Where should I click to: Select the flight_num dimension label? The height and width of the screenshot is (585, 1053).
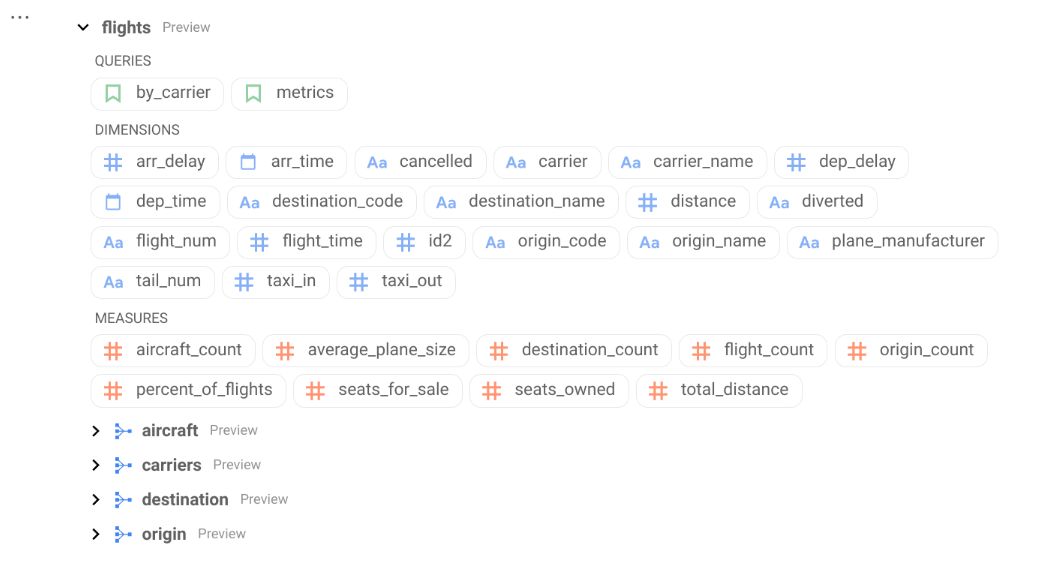pos(176,241)
